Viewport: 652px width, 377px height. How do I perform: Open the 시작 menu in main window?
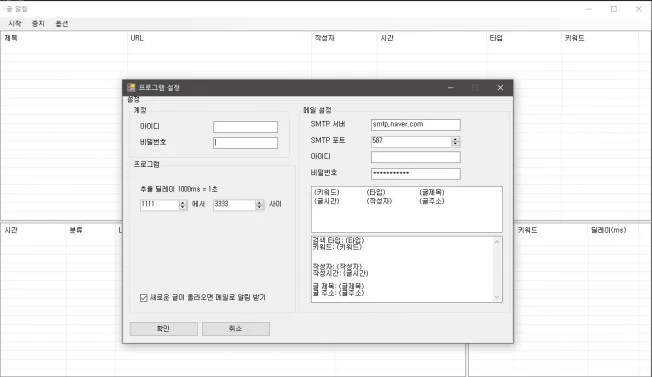coord(15,24)
